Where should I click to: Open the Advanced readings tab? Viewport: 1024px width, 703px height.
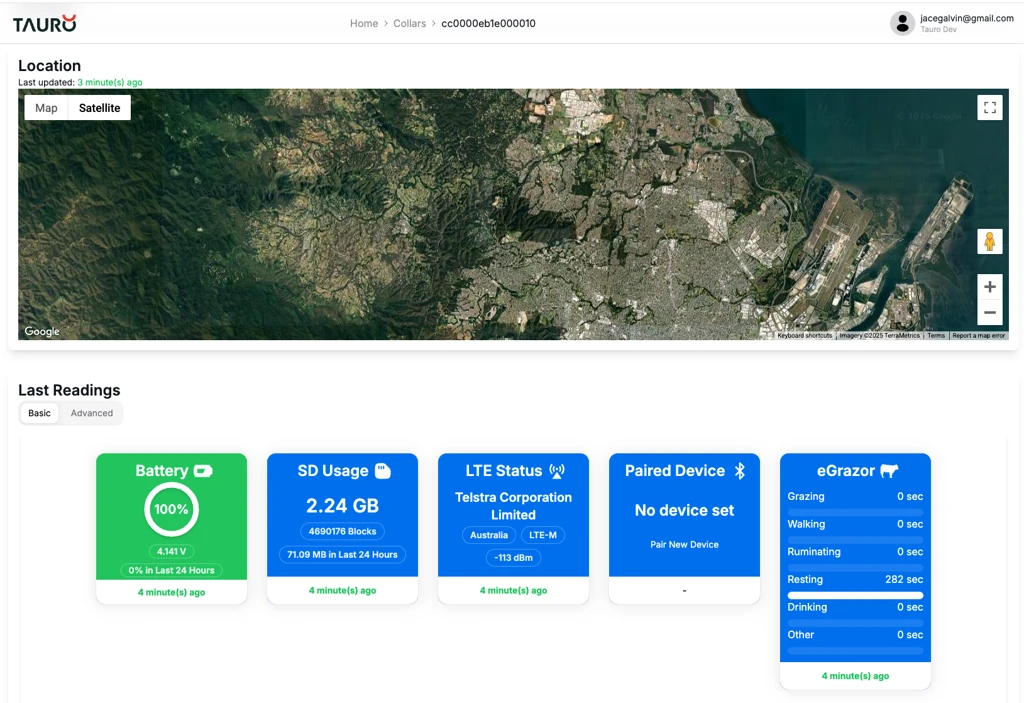pyautogui.click(x=91, y=413)
